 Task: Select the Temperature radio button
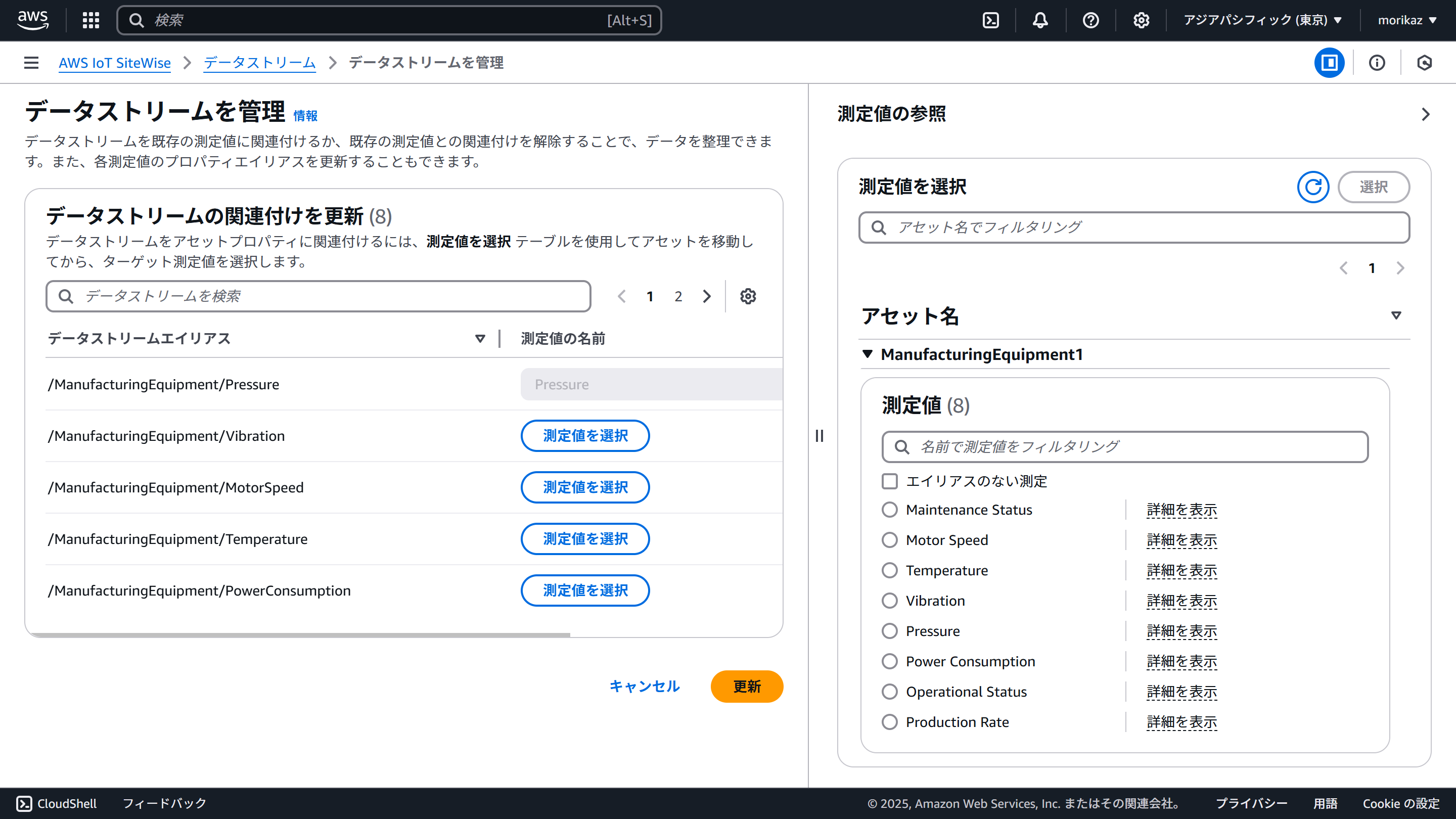[x=890, y=570]
